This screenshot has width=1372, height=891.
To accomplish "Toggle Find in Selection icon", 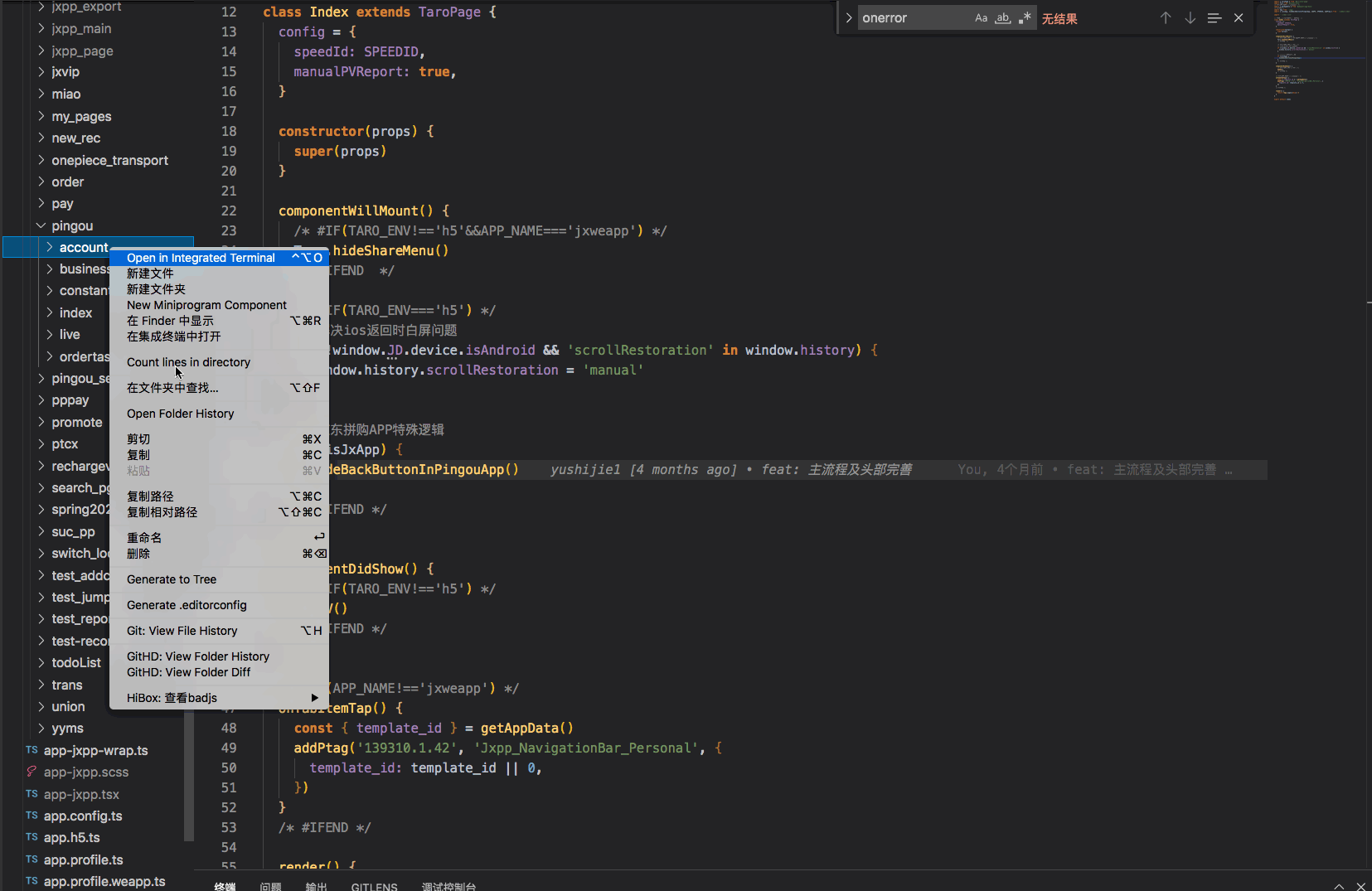I will pyautogui.click(x=1214, y=18).
